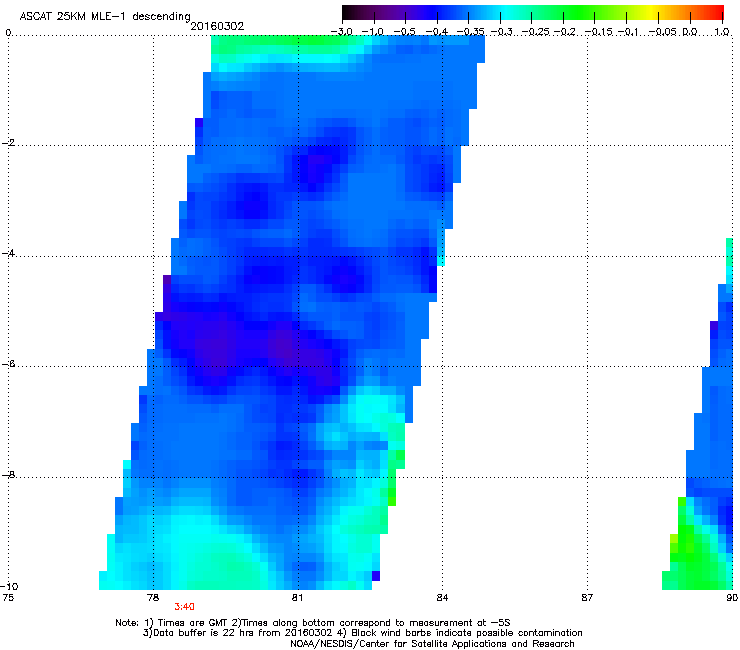The height and width of the screenshot is (650, 740).
Task: Click the latitude axis label -8
Action: coord(8,475)
